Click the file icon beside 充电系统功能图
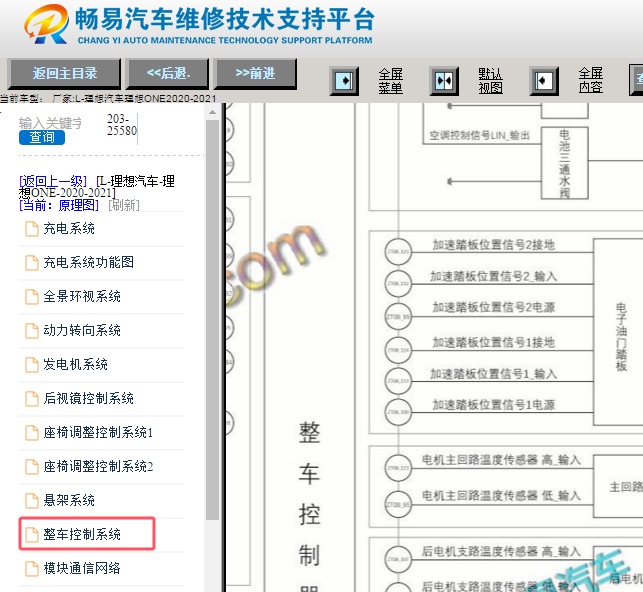Screen dimensions: 643x592 32,263
